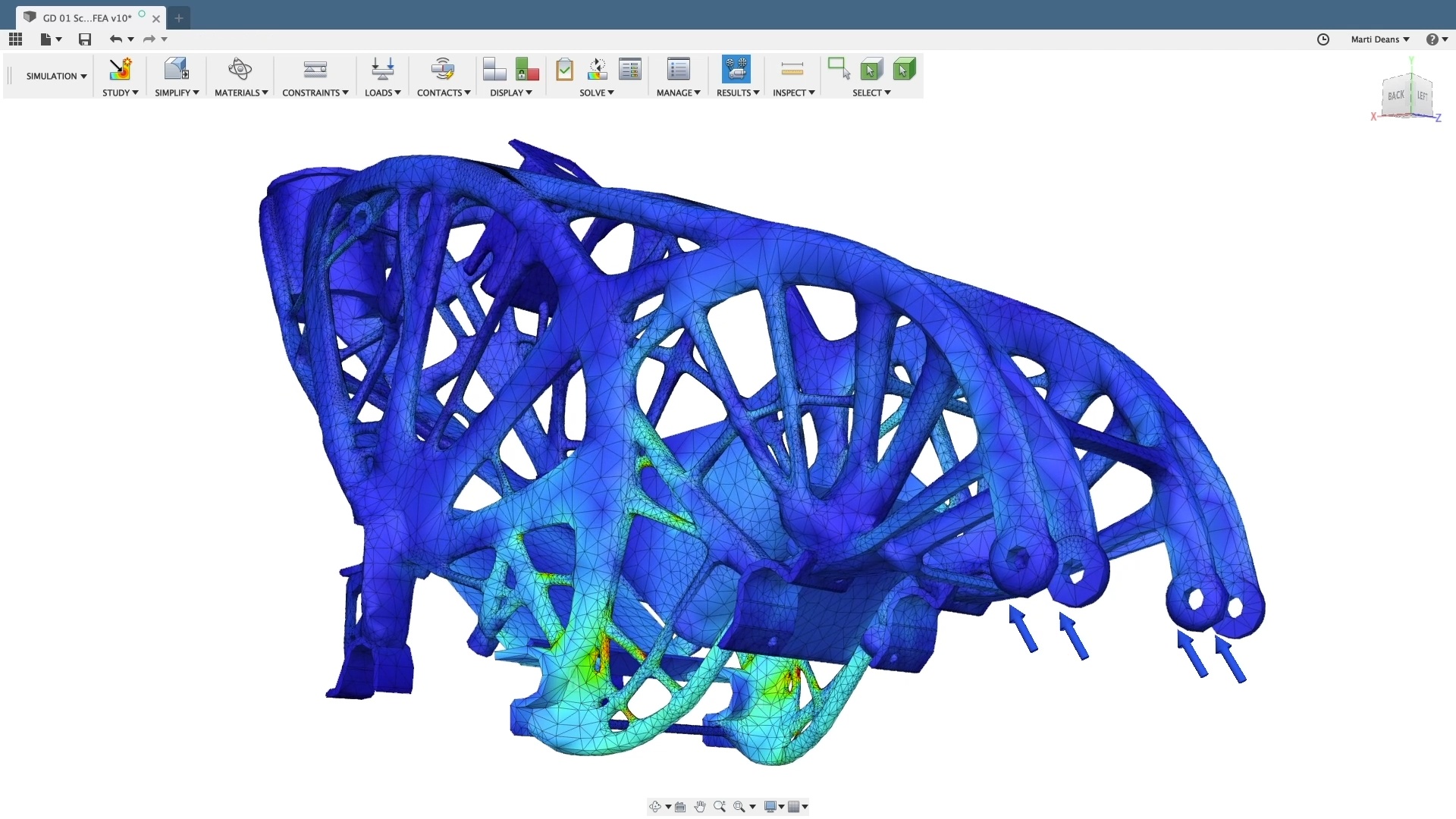Image resolution: width=1456 pixels, height=819 pixels.
Task: Expand the SELECT dropdown menu
Action: pos(871,93)
